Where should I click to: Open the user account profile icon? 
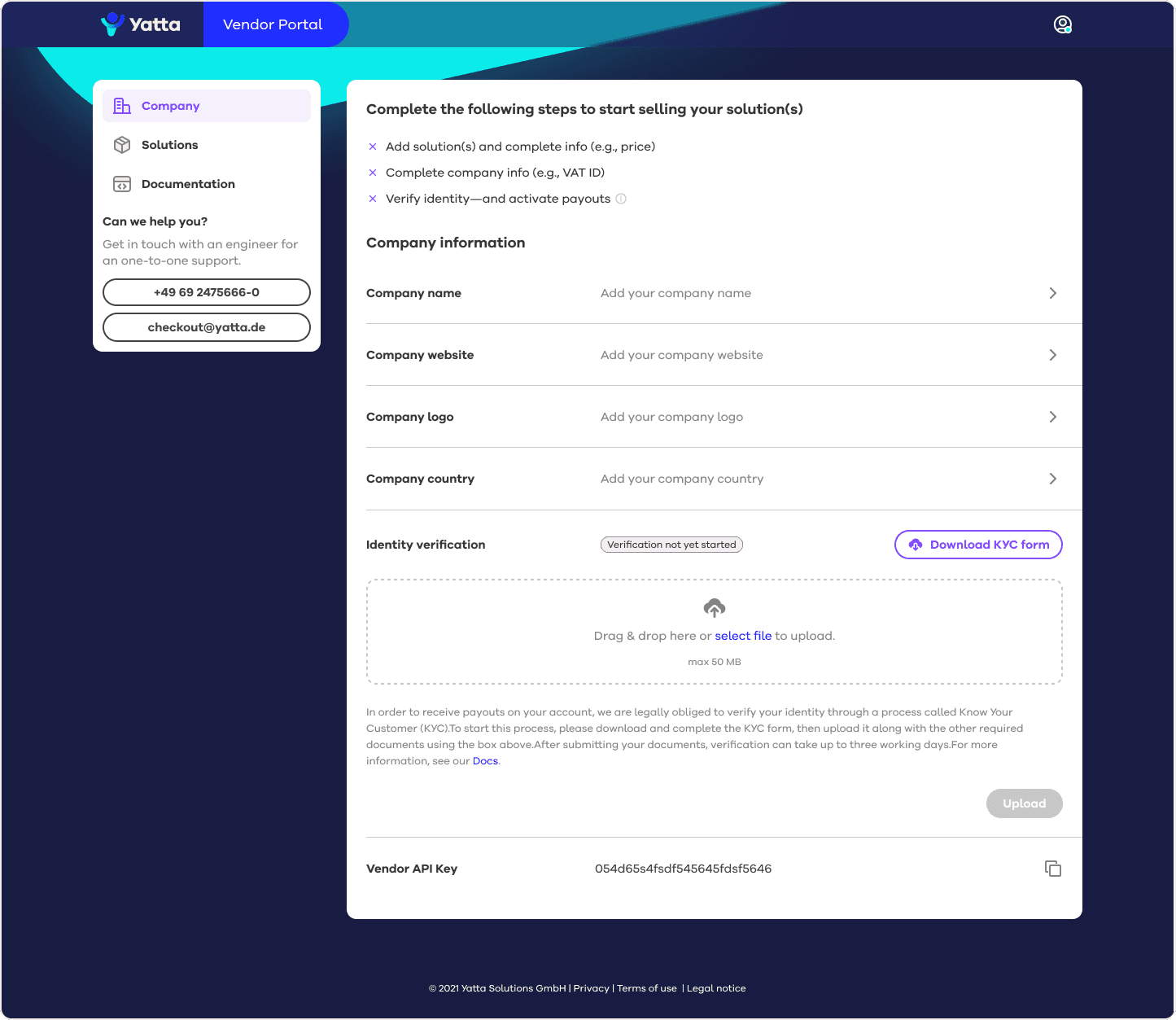click(x=1062, y=24)
